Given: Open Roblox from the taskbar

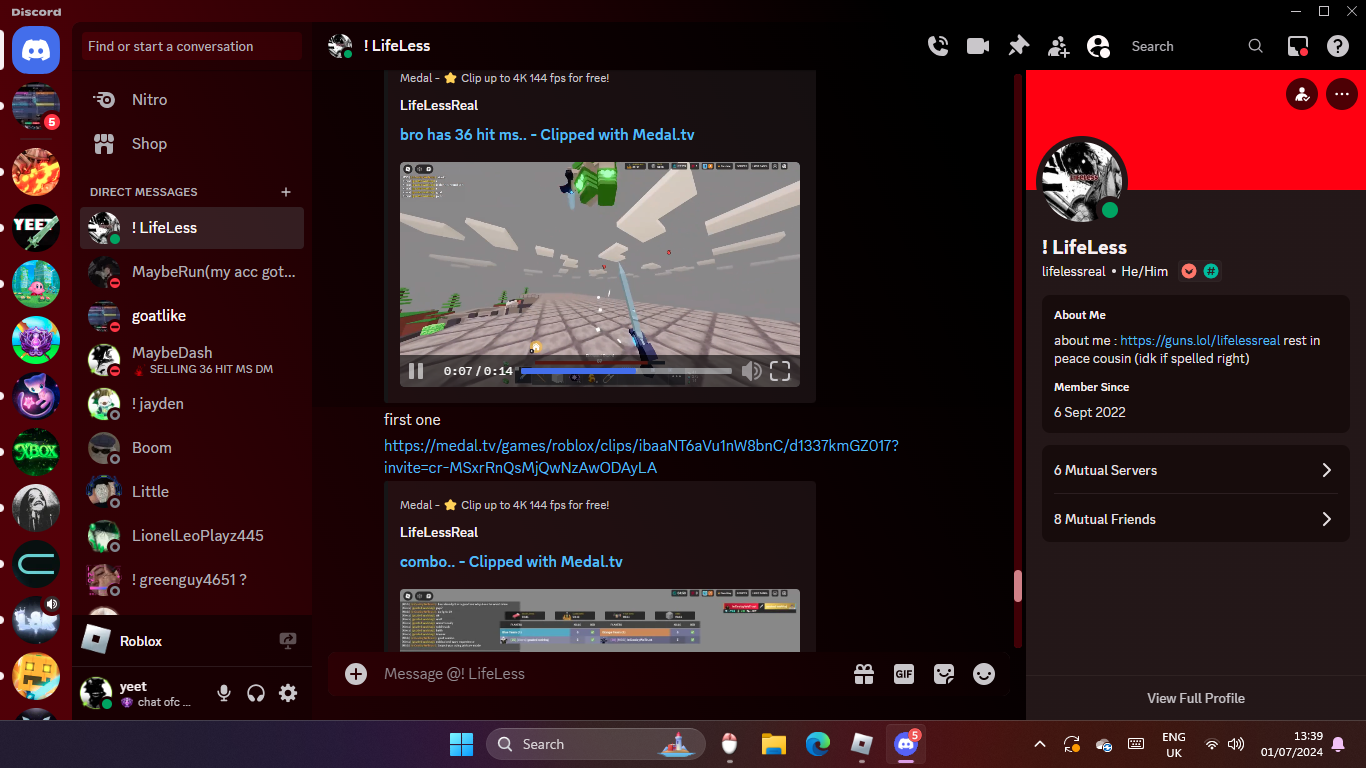Looking at the screenshot, I should tap(862, 744).
